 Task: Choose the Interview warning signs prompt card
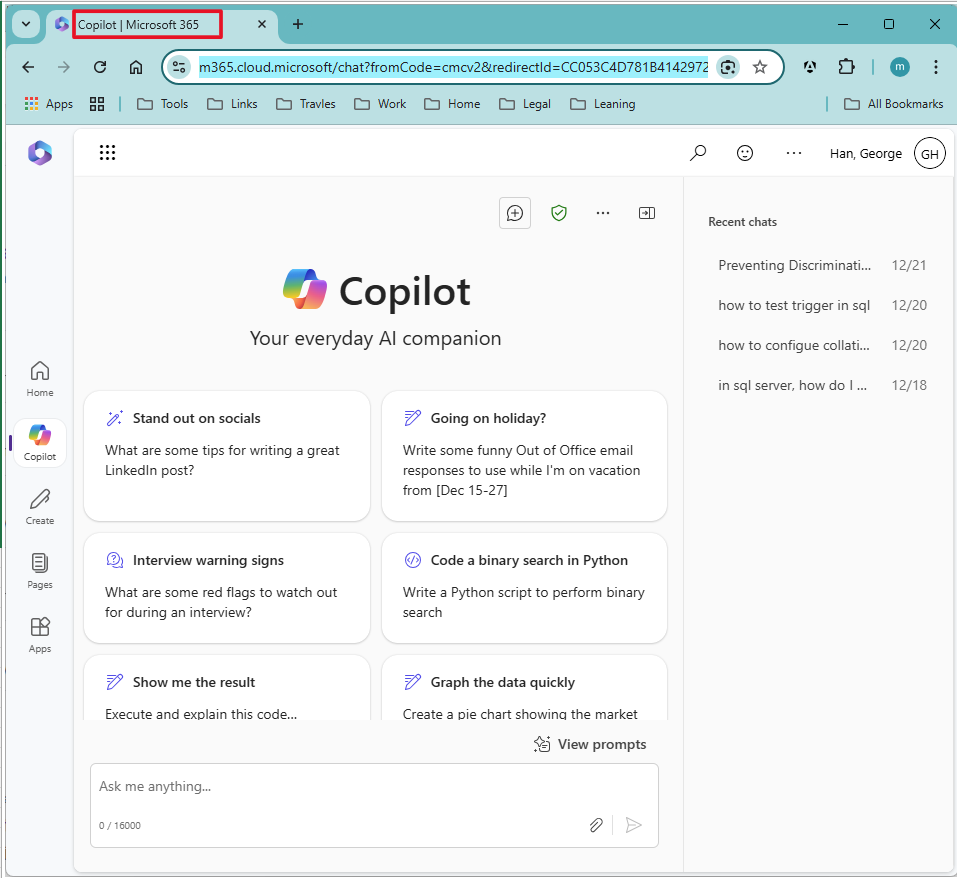click(x=226, y=588)
